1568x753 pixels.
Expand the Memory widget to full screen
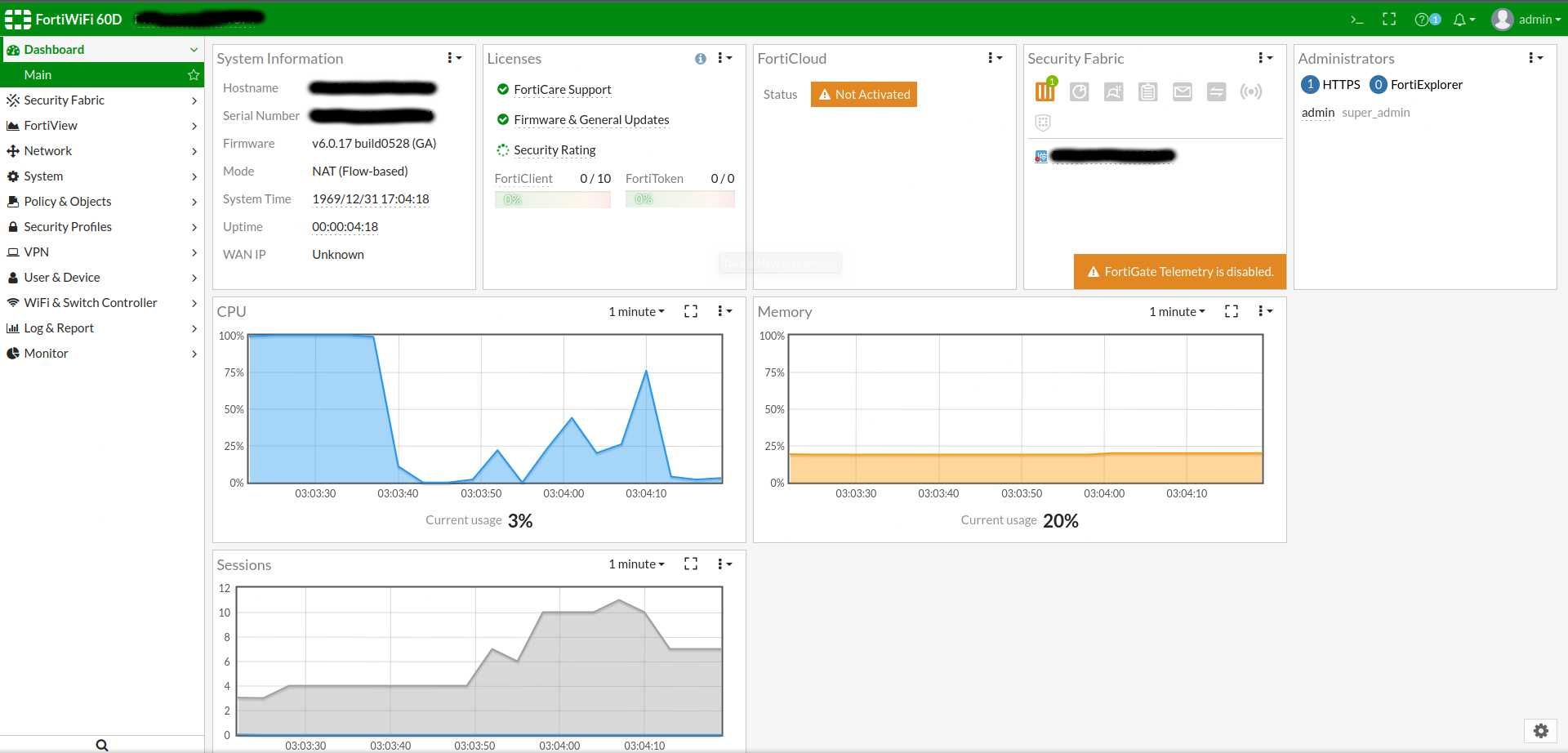(x=1232, y=311)
